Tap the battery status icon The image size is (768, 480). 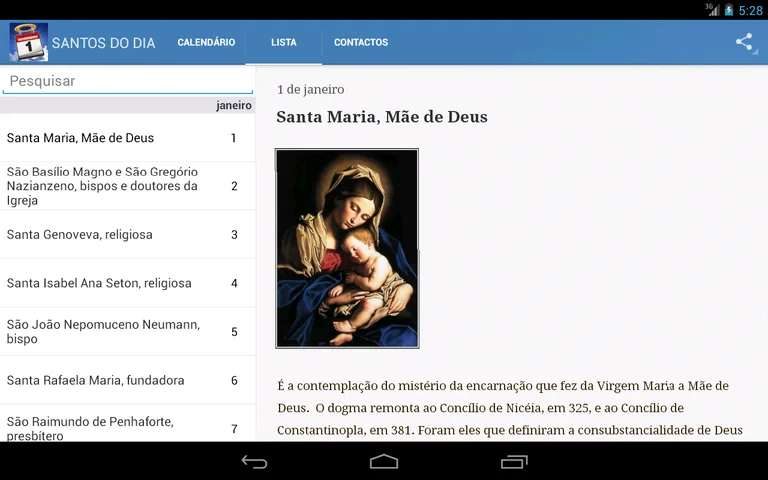(x=729, y=10)
